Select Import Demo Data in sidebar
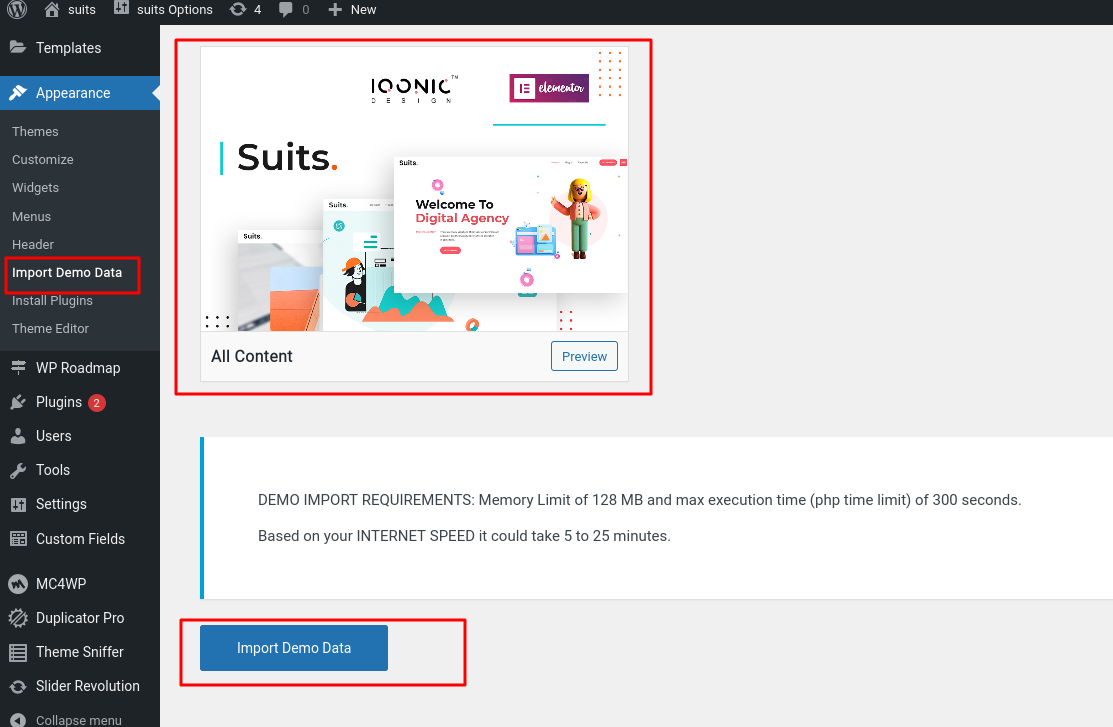Viewport: 1113px width, 727px height. [x=67, y=273]
